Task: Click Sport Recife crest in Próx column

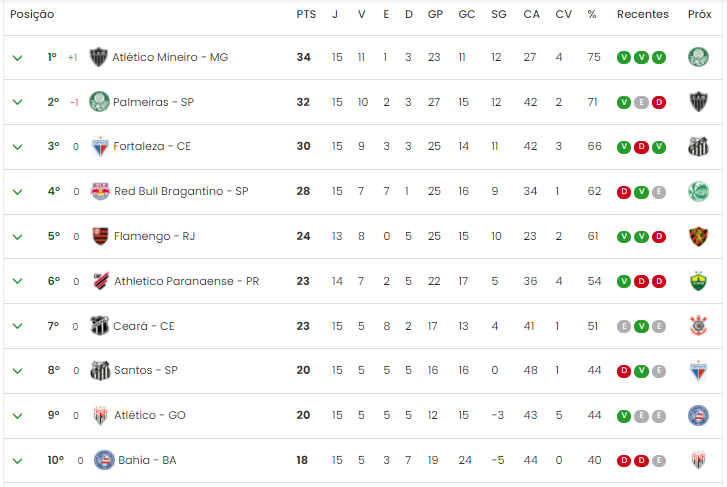Action: [698, 236]
